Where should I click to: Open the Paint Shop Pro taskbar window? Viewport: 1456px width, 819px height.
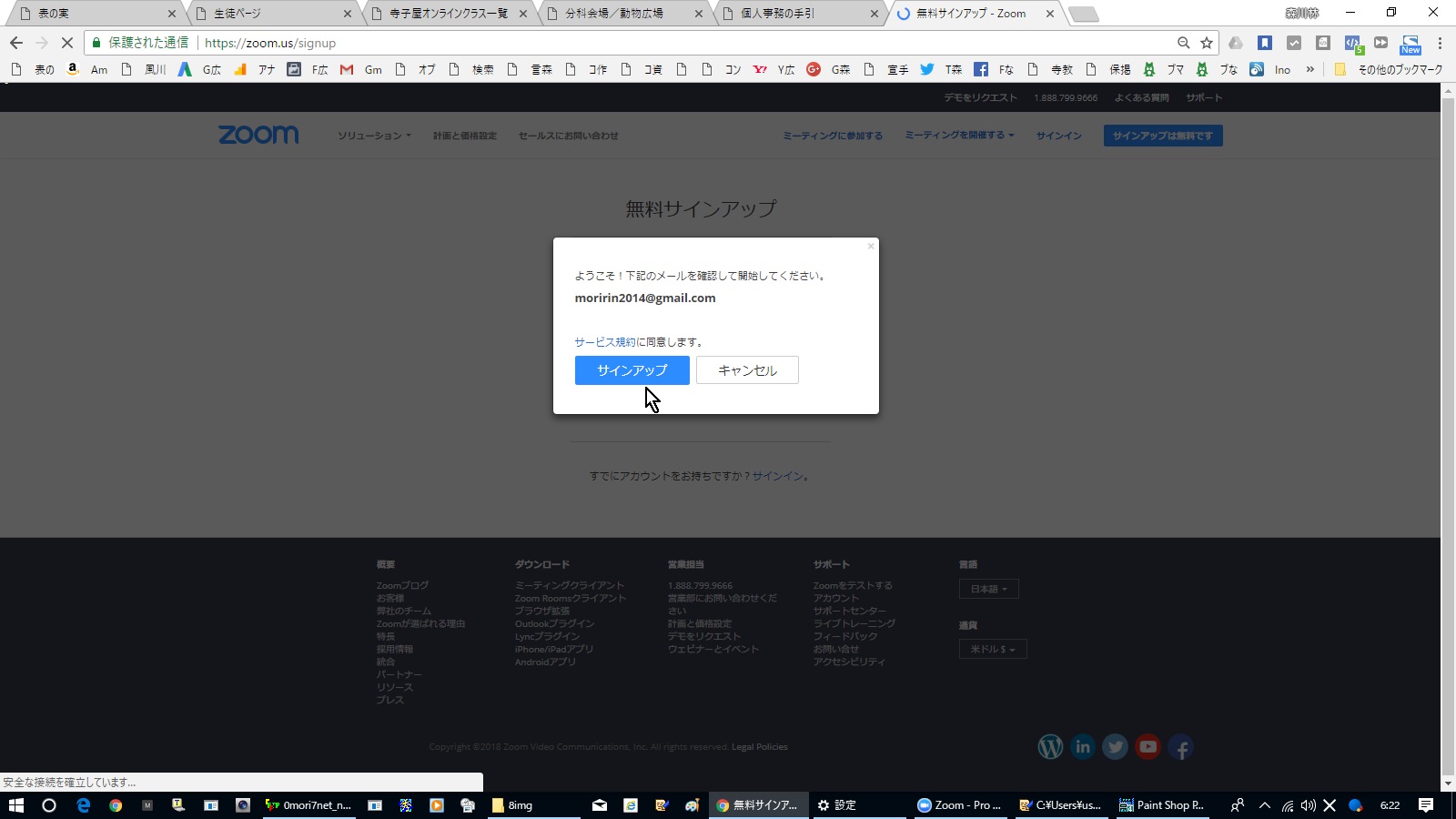1161,805
